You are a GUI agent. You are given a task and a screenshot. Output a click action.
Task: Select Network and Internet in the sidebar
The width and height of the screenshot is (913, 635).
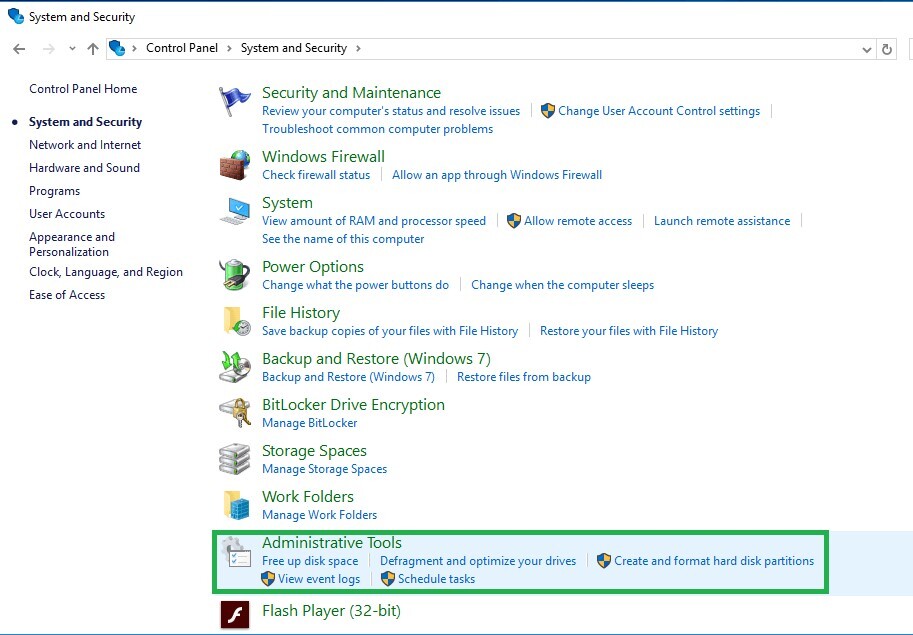[84, 144]
